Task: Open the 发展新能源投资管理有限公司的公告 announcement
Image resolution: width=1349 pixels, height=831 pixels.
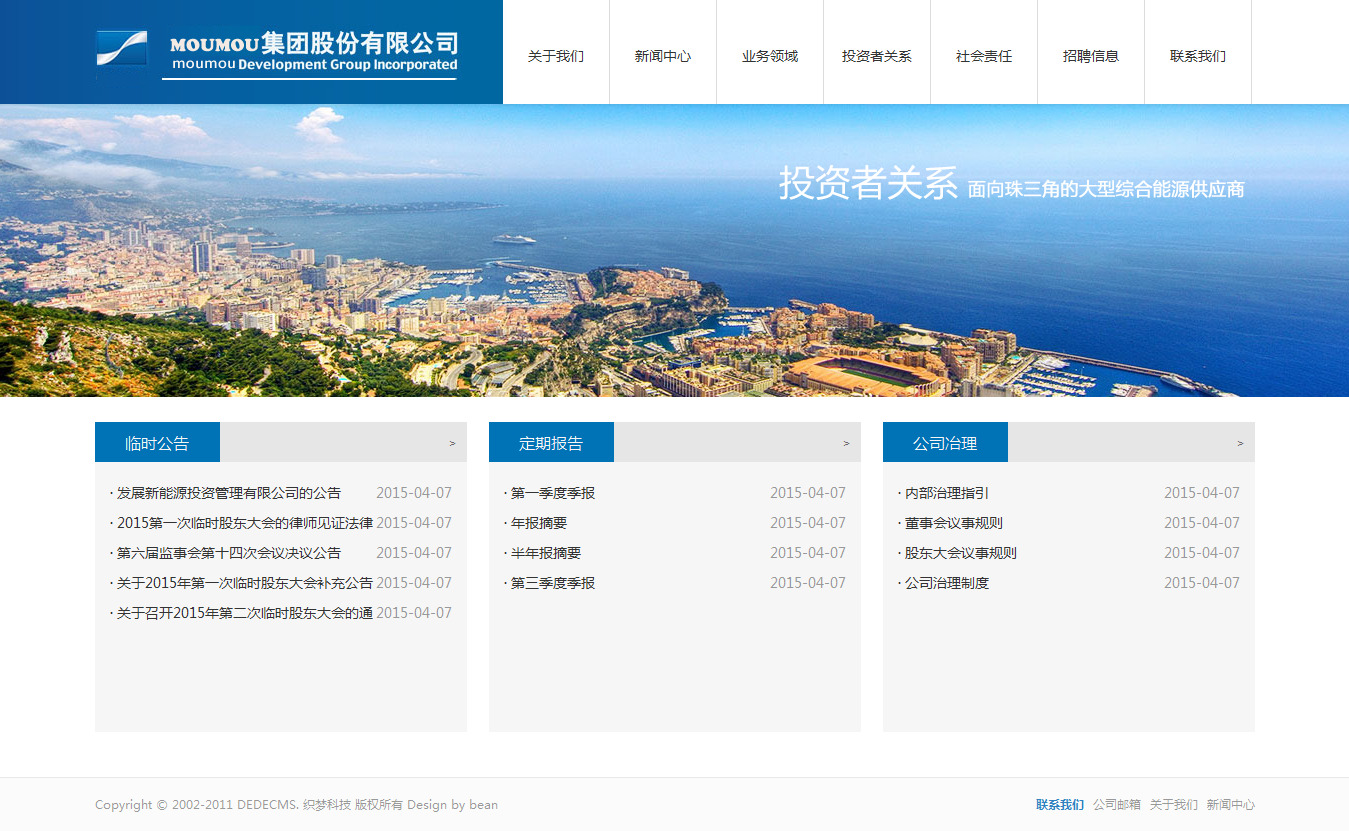Action: pos(229,493)
